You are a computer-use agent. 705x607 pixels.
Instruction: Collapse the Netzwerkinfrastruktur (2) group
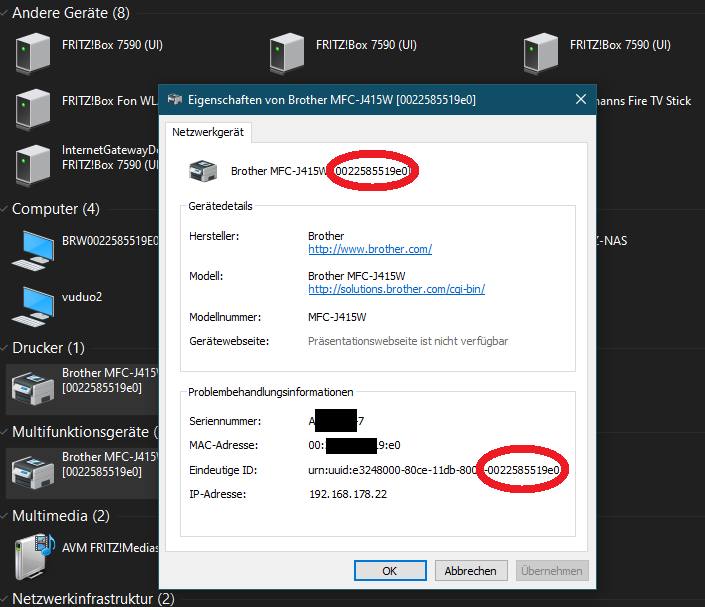point(4,599)
